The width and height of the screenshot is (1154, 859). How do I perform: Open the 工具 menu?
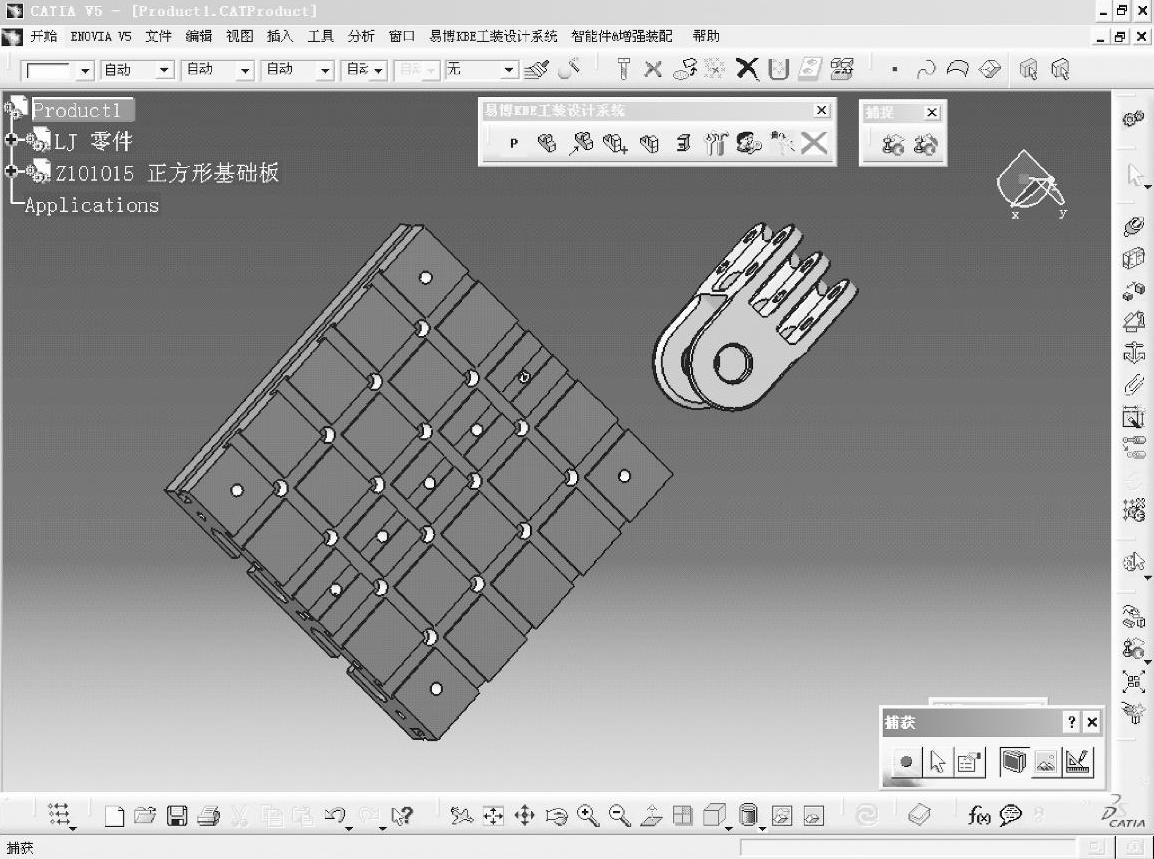pos(320,36)
